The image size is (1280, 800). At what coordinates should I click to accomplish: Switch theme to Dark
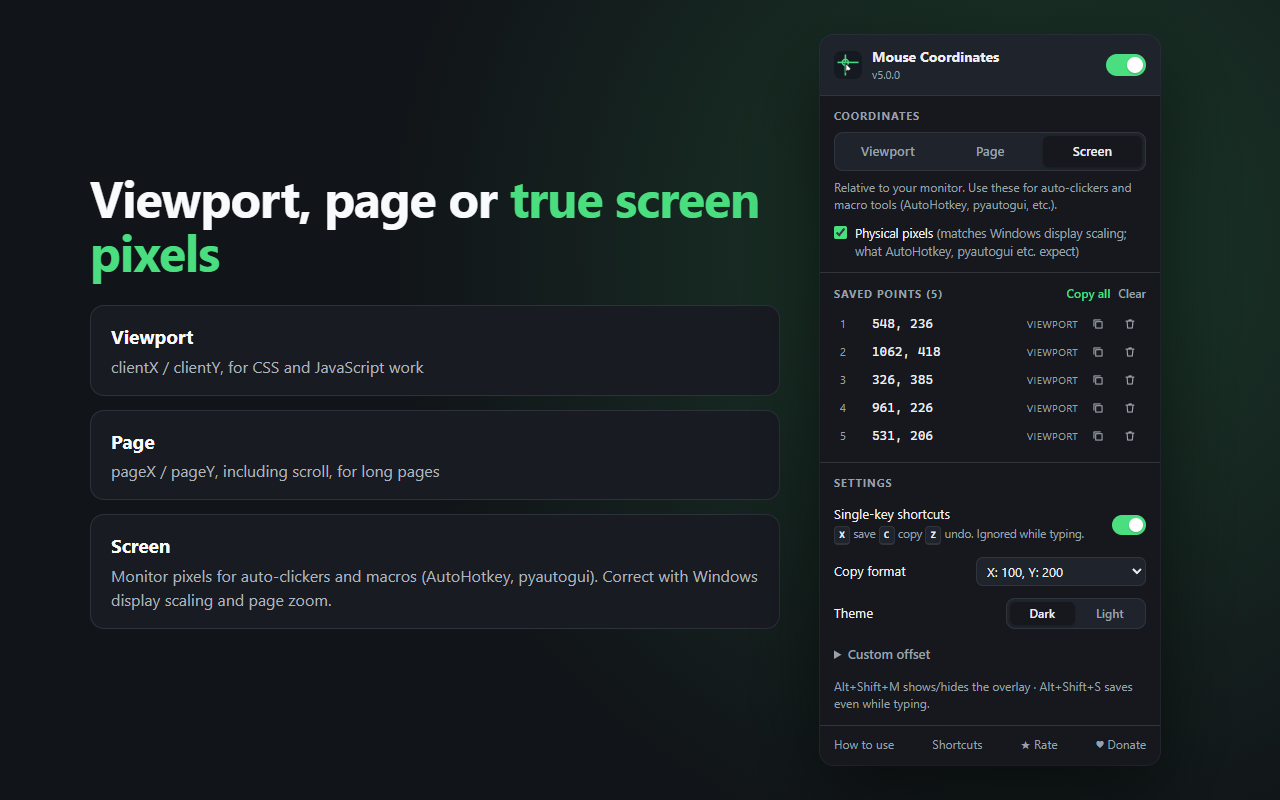1042,614
